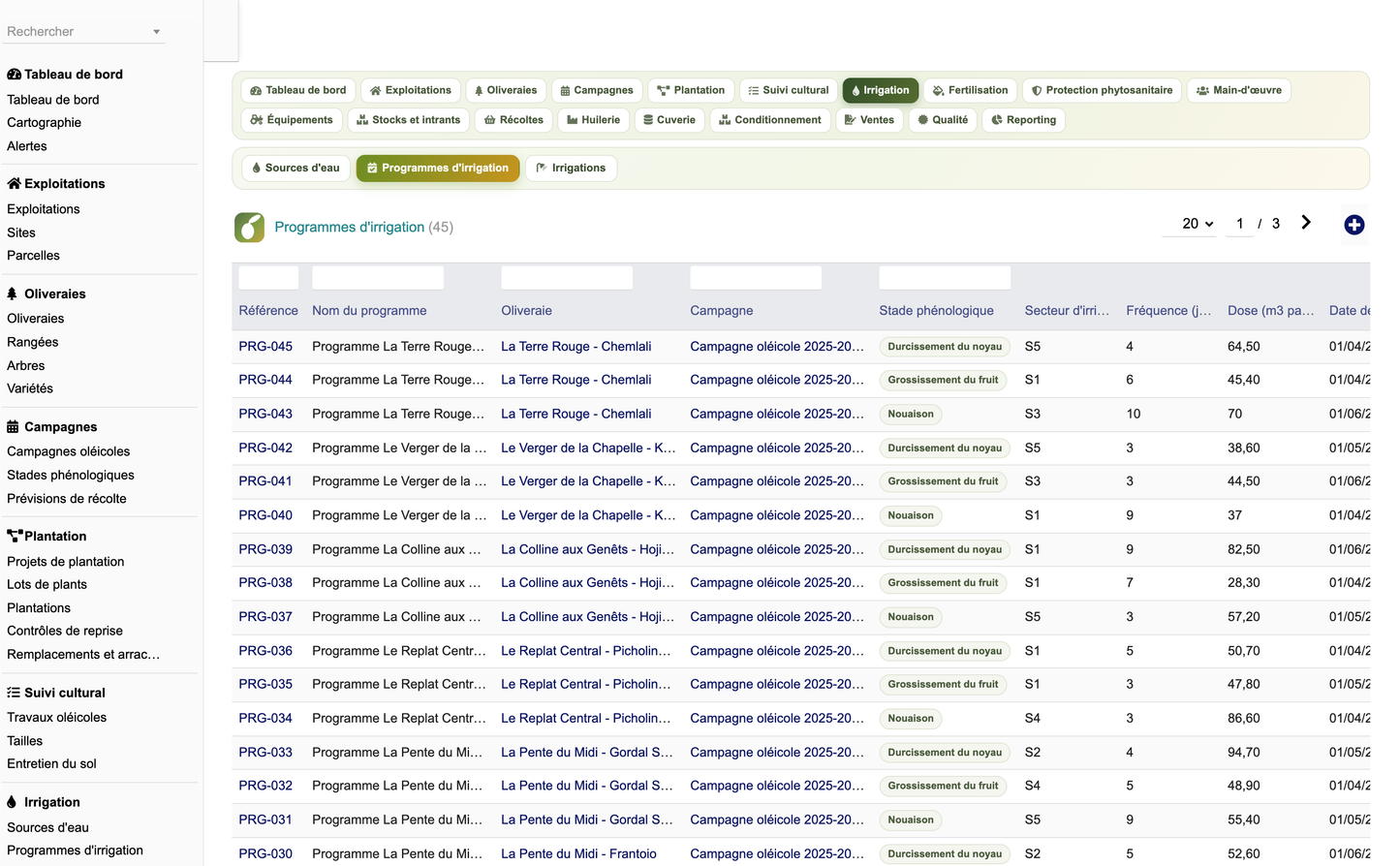
Task: Open Travaux oléicoles sidebar link
Action: (x=57, y=718)
